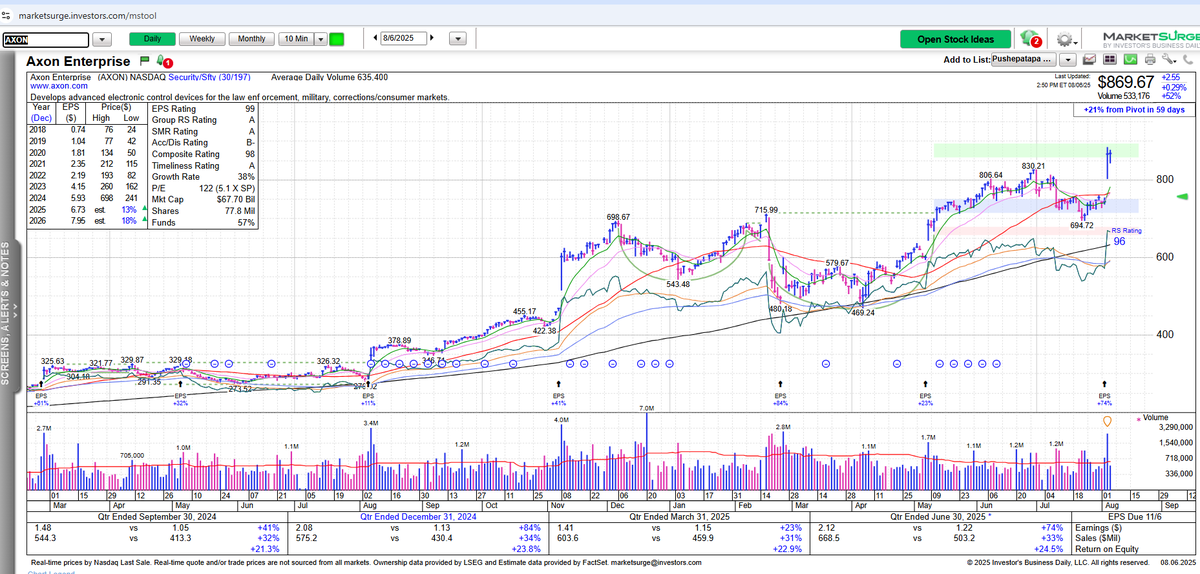Click +21% from Pivot in 59 days

pyautogui.click(x=1134, y=110)
